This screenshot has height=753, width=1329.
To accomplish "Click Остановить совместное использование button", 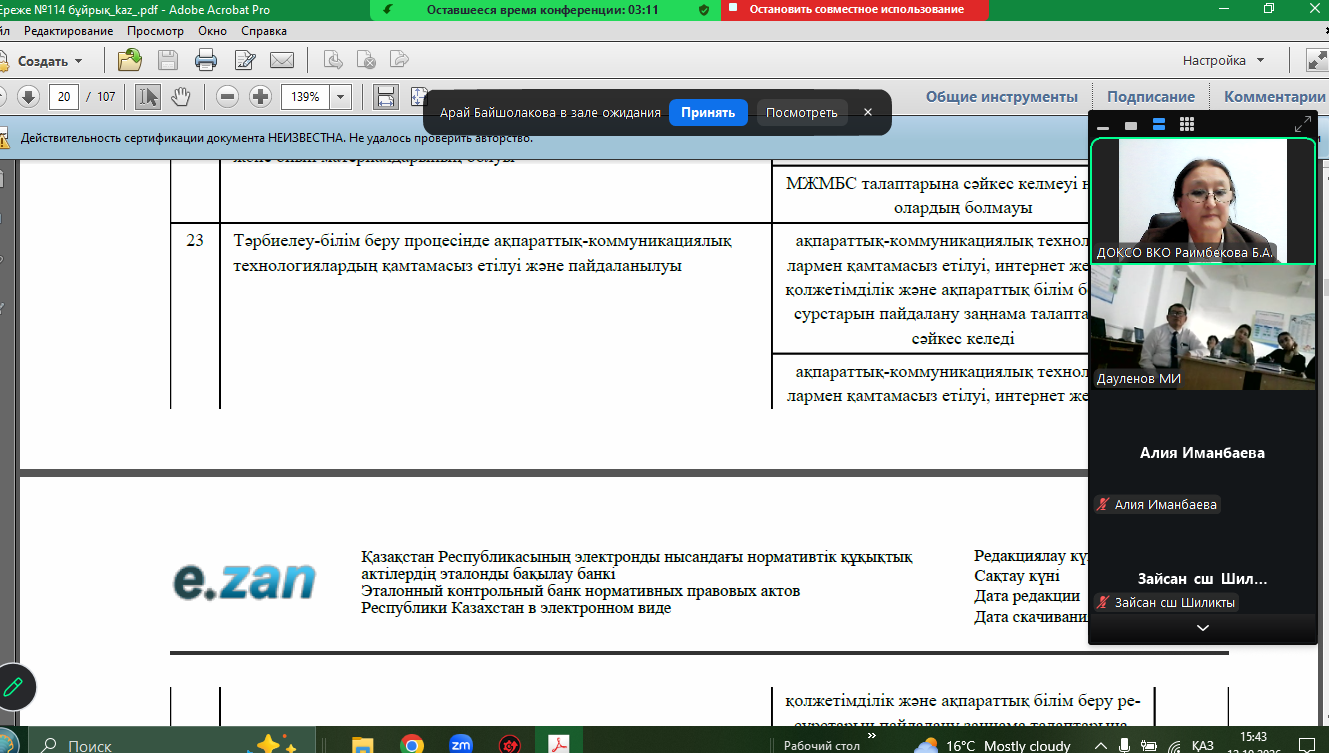I will click(x=855, y=10).
